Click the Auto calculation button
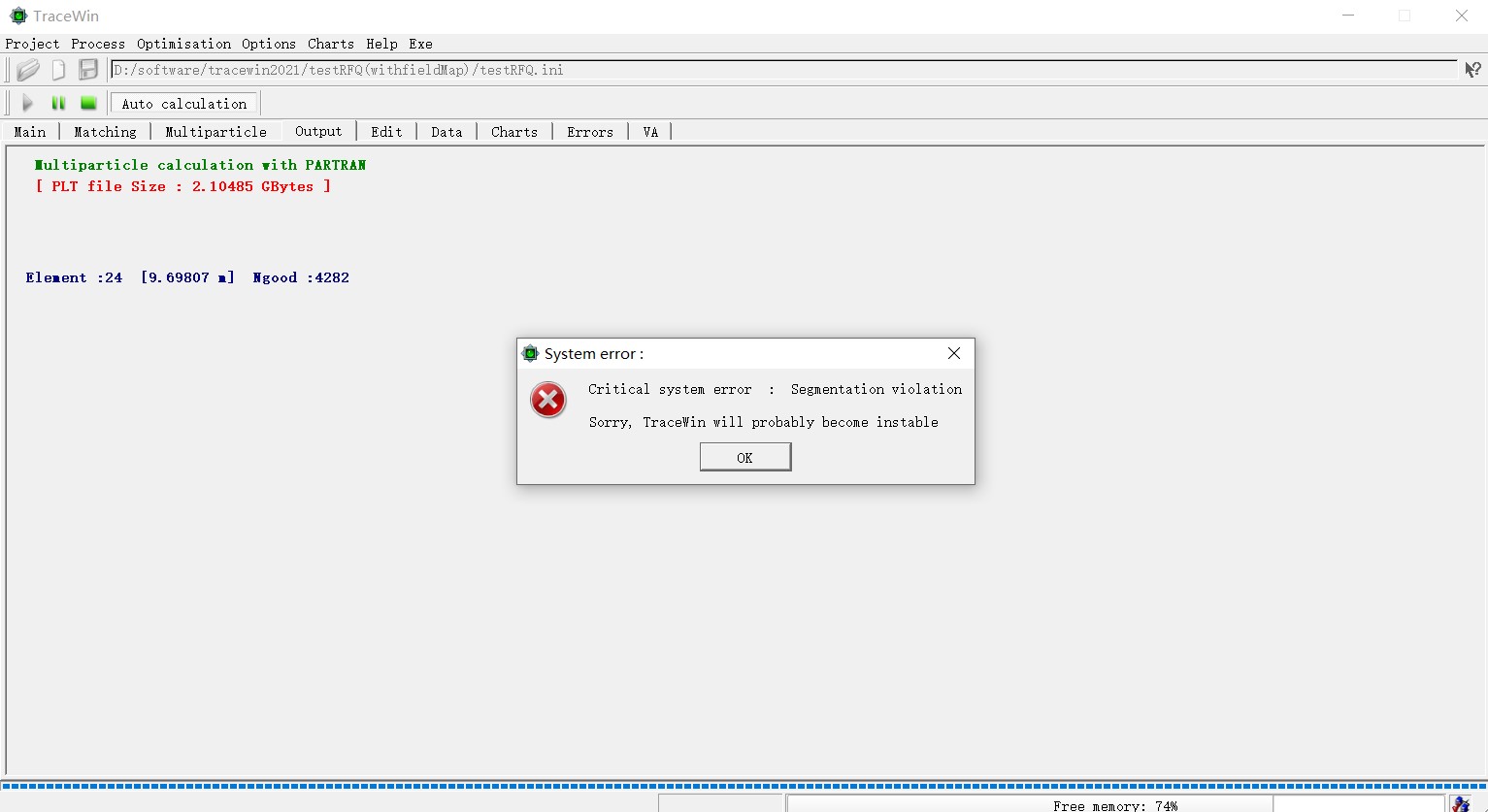 pyautogui.click(x=184, y=104)
